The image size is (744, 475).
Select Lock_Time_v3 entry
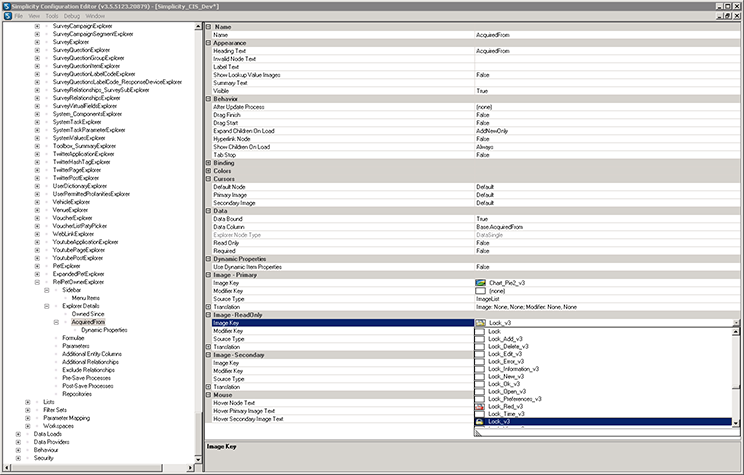(506, 414)
